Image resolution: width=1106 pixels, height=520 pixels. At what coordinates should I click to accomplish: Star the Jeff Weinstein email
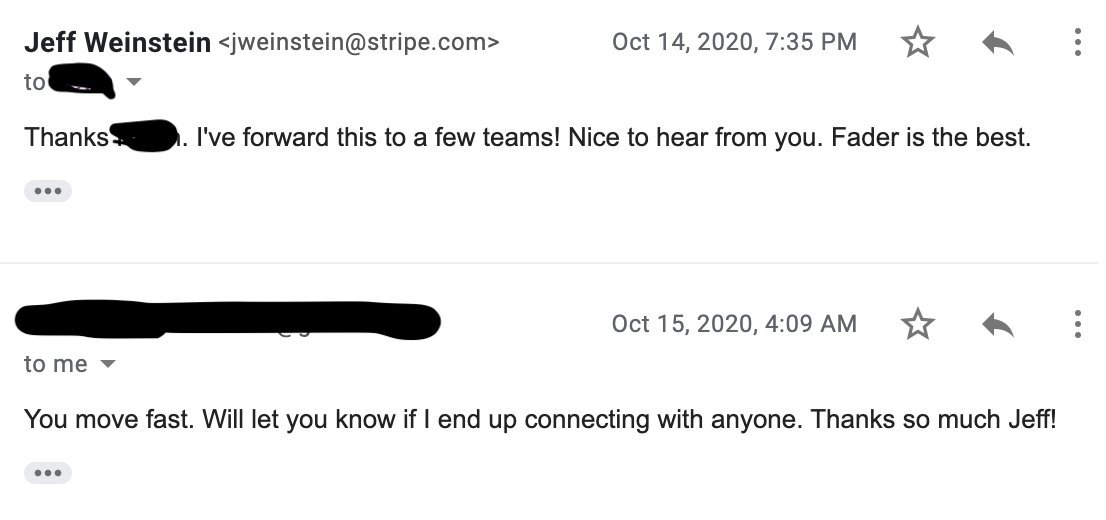point(918,42)
